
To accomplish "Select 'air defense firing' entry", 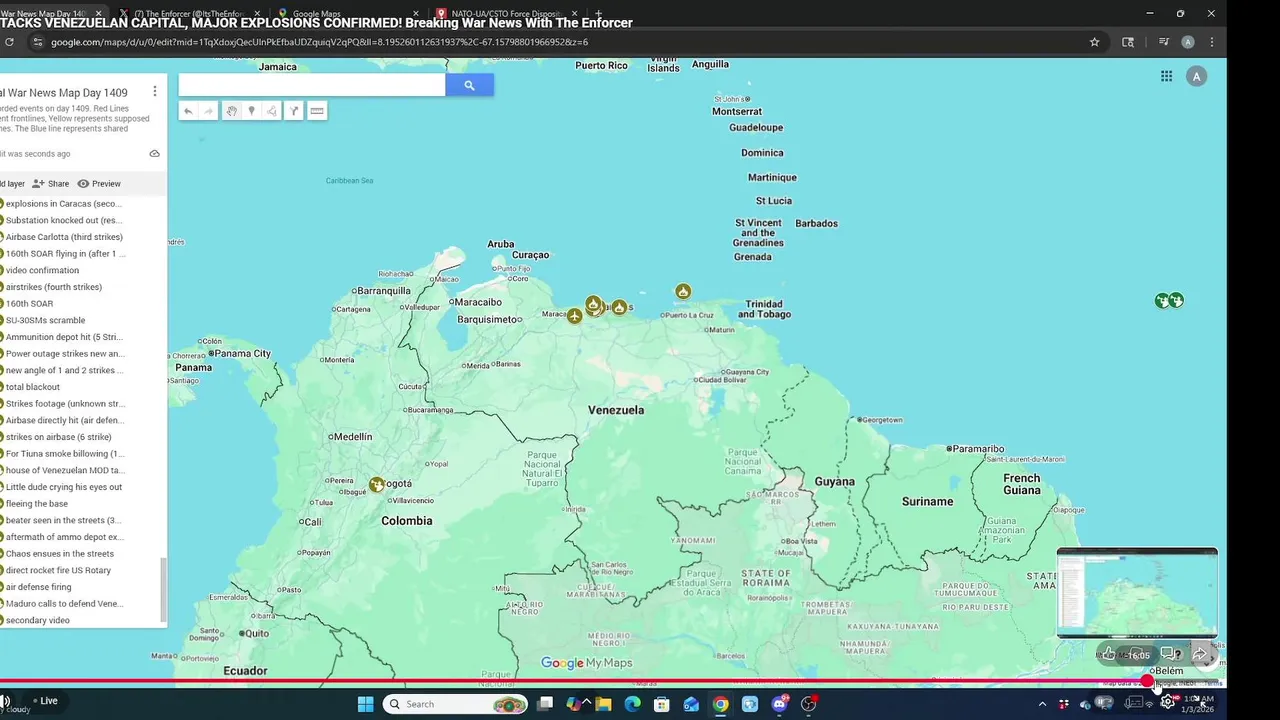I will pos(39,587).
